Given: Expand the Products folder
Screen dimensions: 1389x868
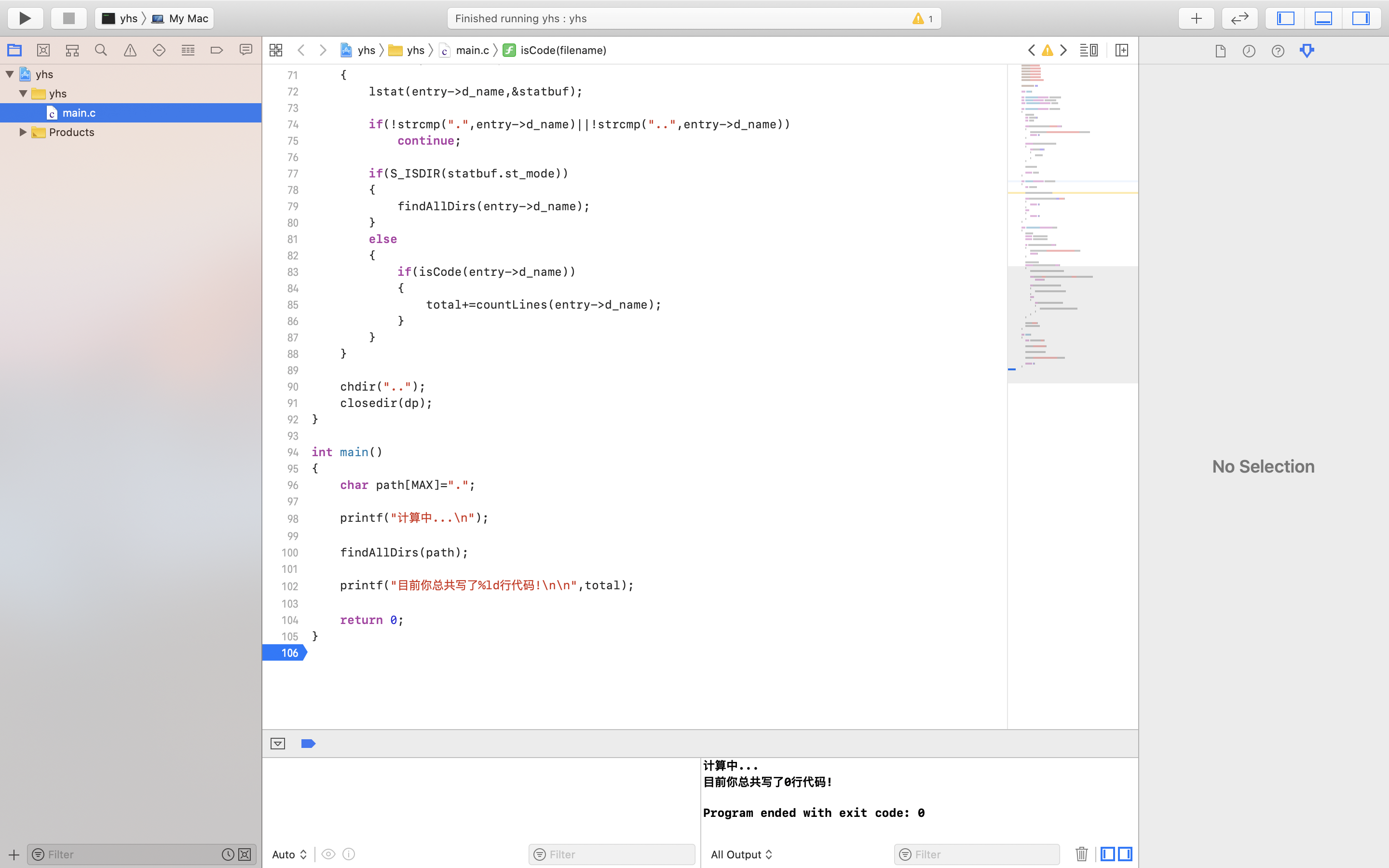Looking at the screenshot, I should (x=23, y=132).
